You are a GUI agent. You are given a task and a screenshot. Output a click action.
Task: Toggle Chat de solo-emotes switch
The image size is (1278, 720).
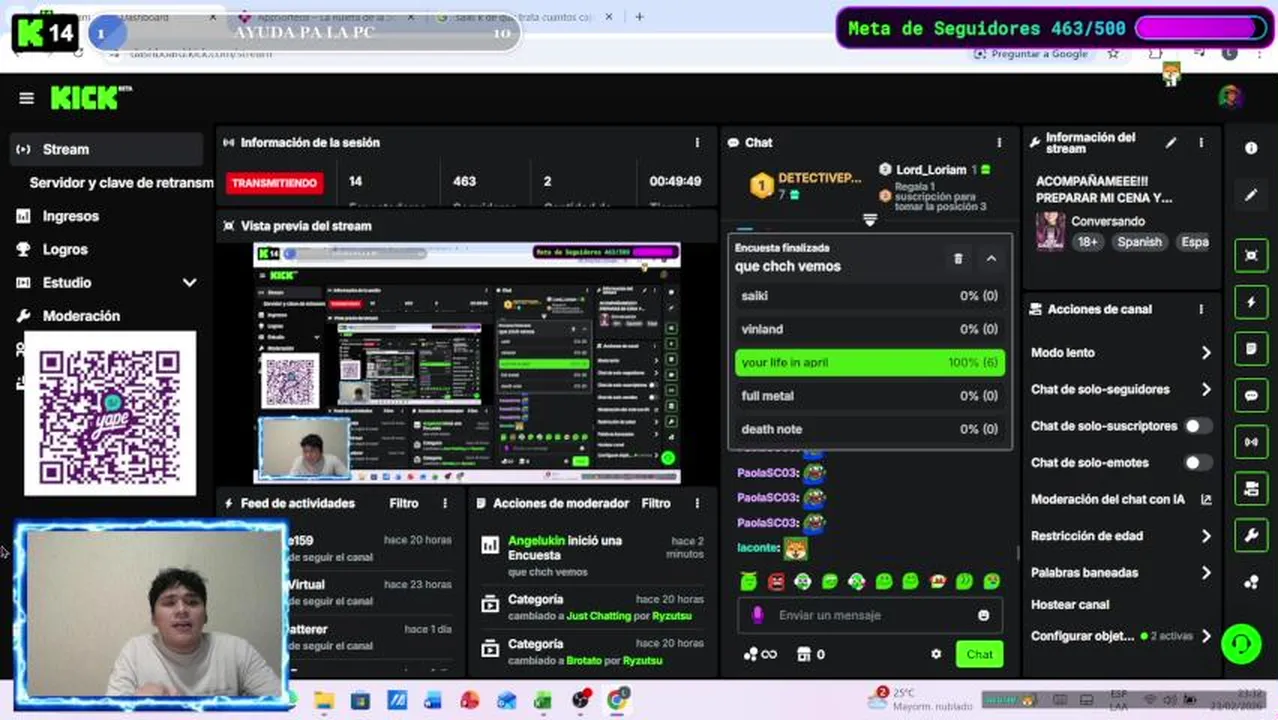tap(1198, 463)
